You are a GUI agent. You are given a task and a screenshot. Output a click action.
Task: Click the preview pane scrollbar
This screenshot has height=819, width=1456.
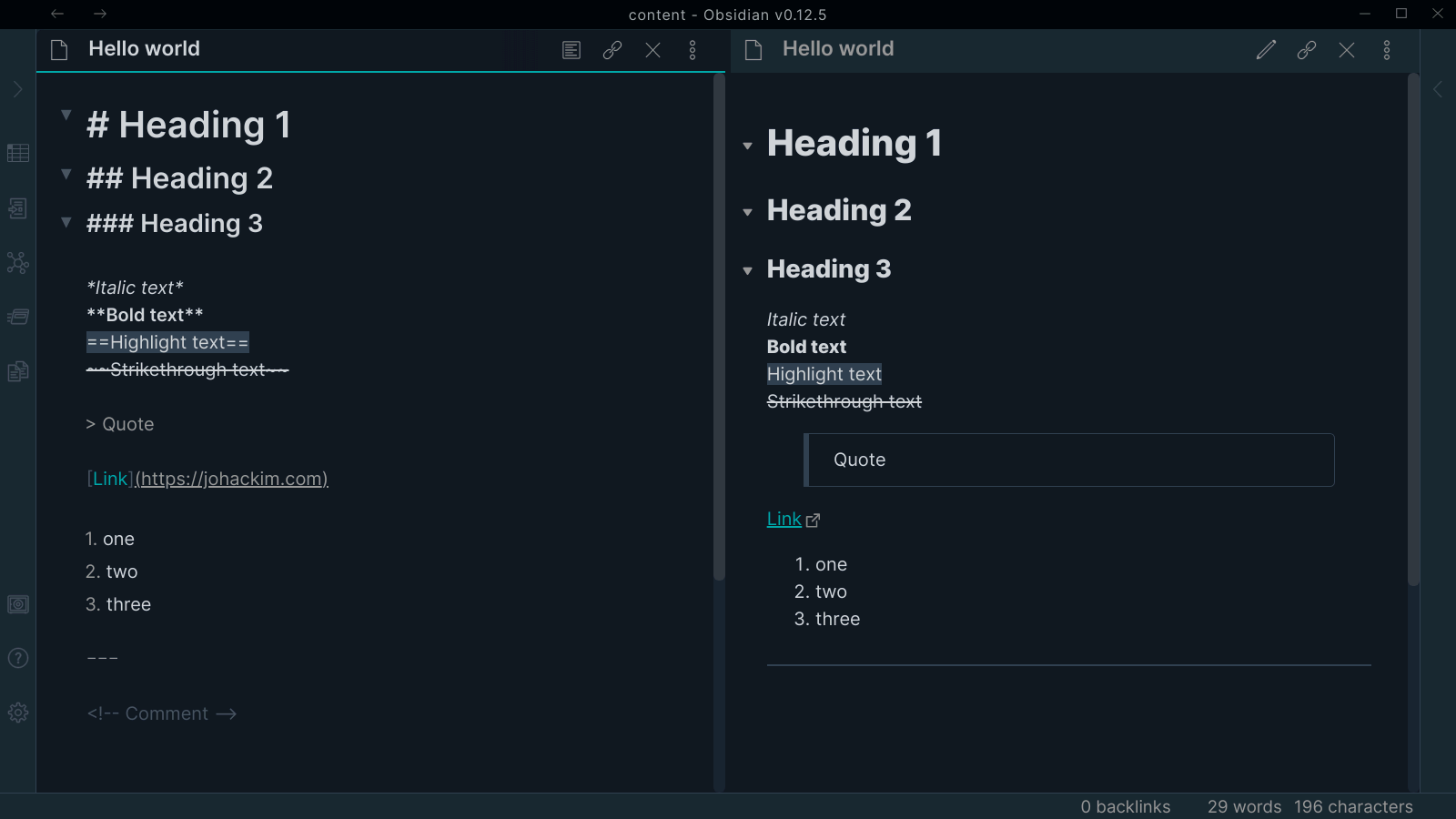1413,329
